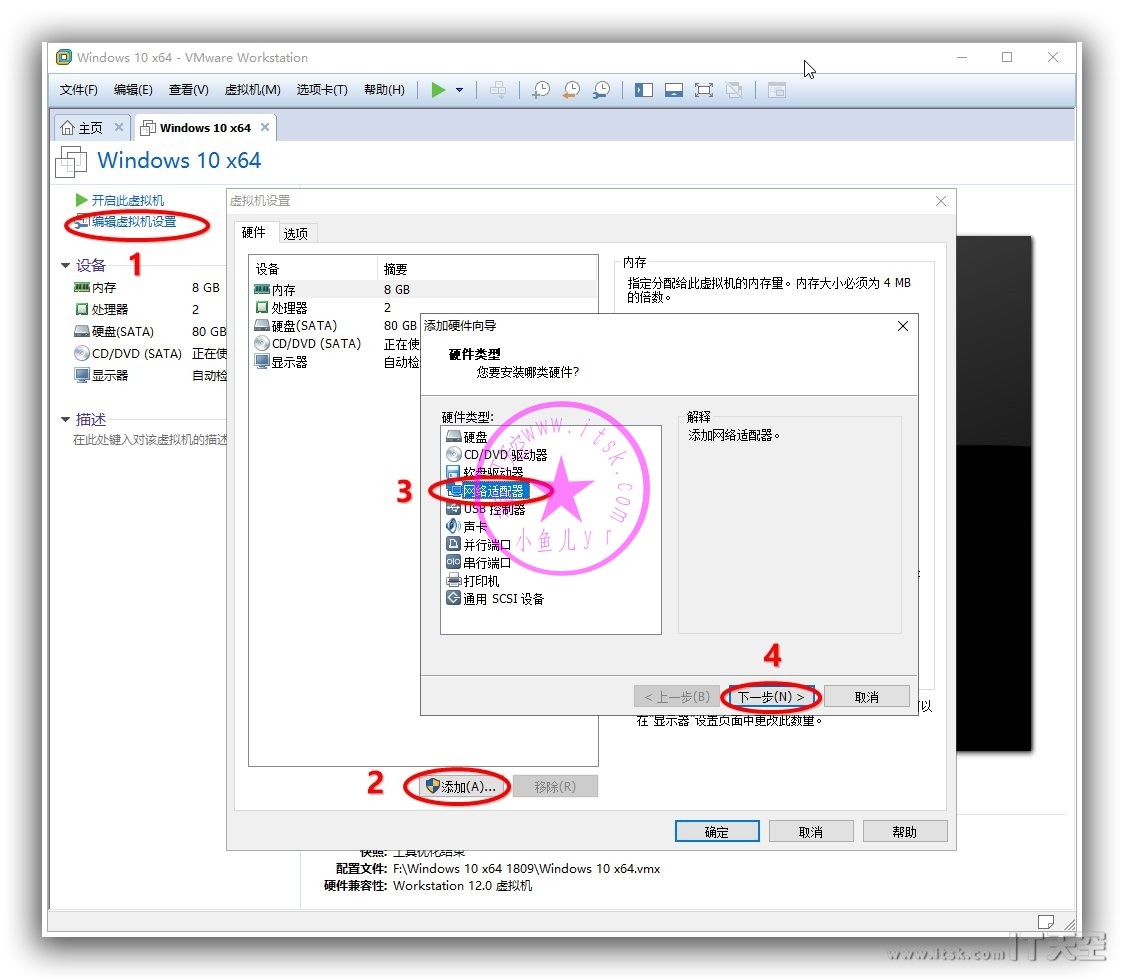The image size is (1124, 979).
Task: Select 硬盘 in the wizard hardware type list
Action: (x=467, y=436)
